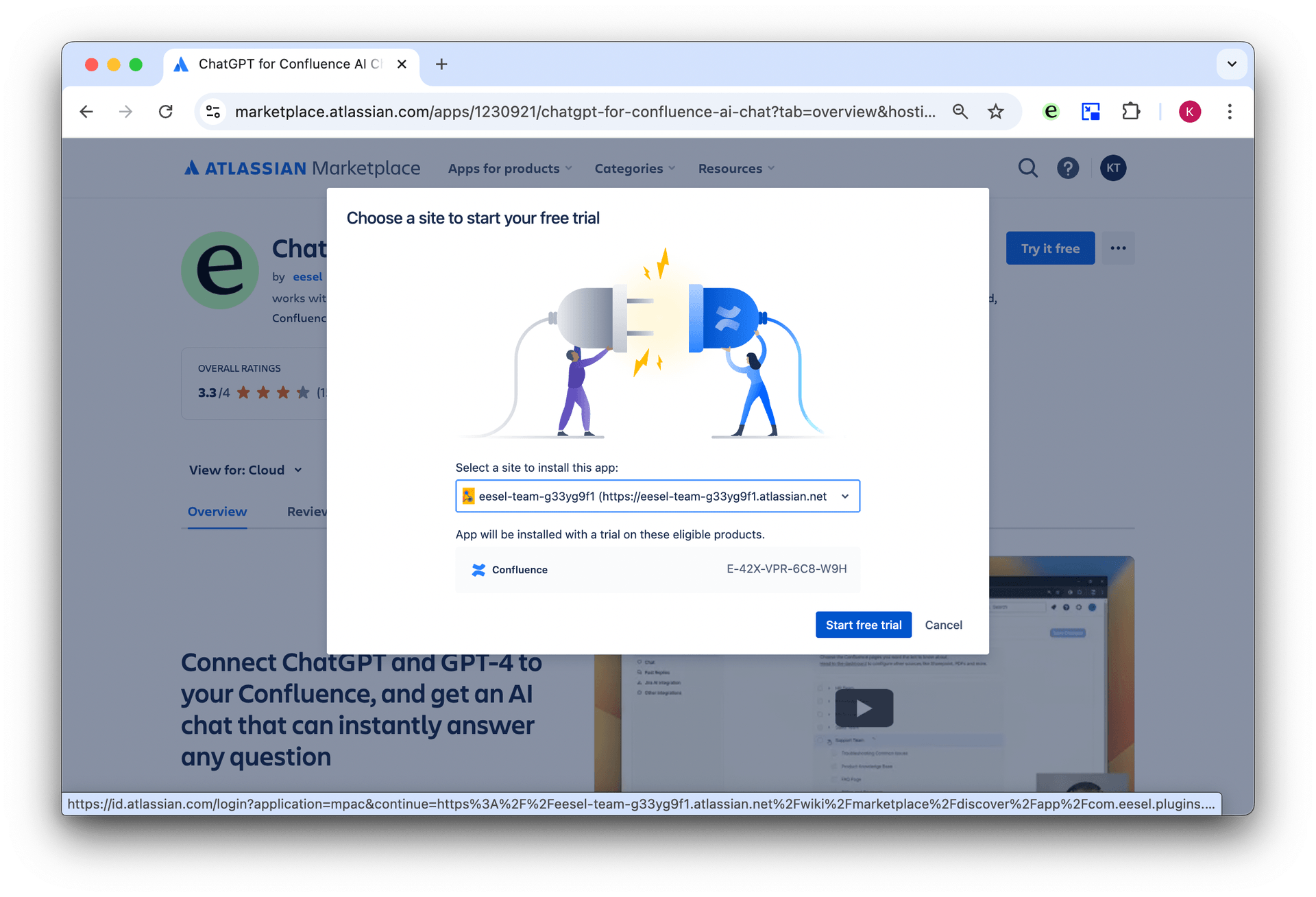Open the more actions ellipsis button
The width and height of the screenshot is (1316, 897).
click(1118, 248)
